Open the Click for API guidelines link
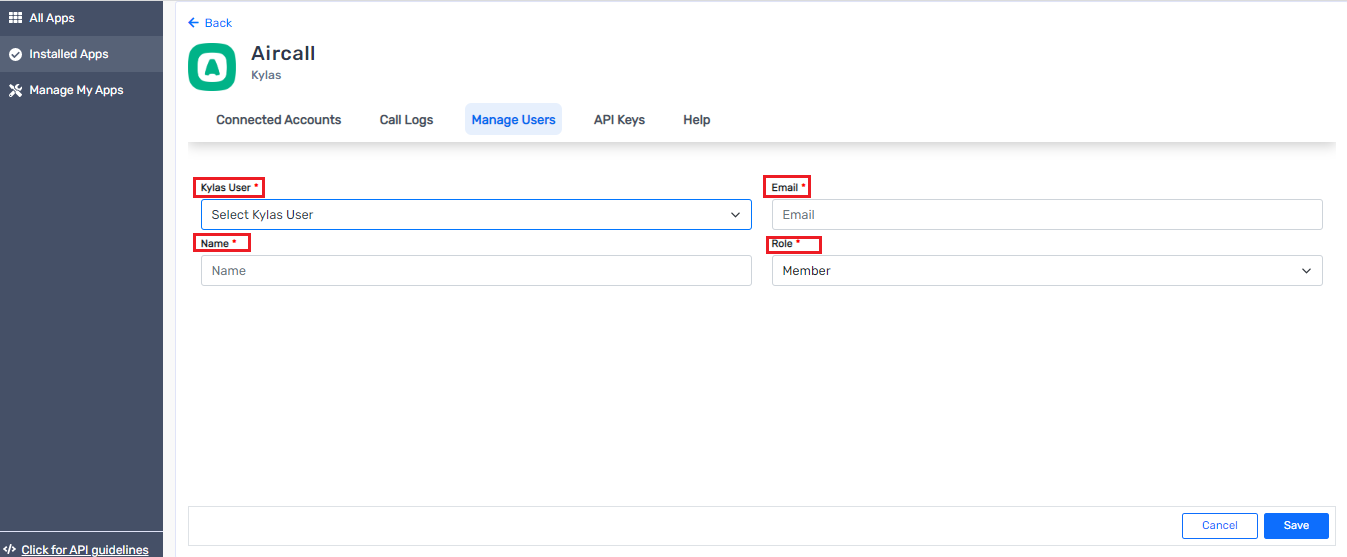The image size is (1347, 557). click(85, 550)
